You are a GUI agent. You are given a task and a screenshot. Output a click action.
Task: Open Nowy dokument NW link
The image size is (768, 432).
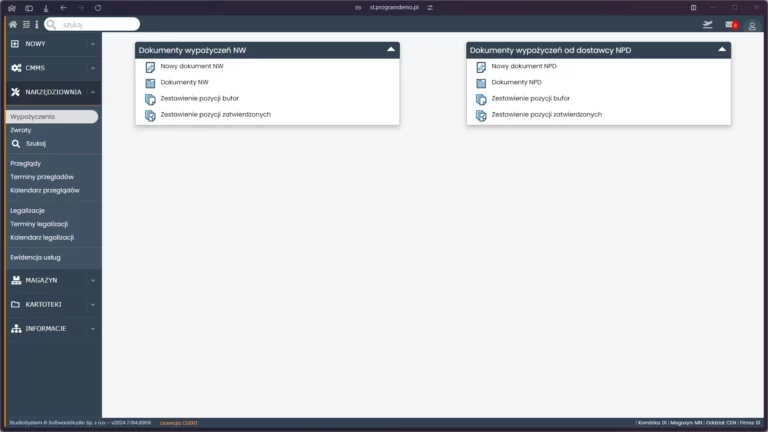coord(192,67)
